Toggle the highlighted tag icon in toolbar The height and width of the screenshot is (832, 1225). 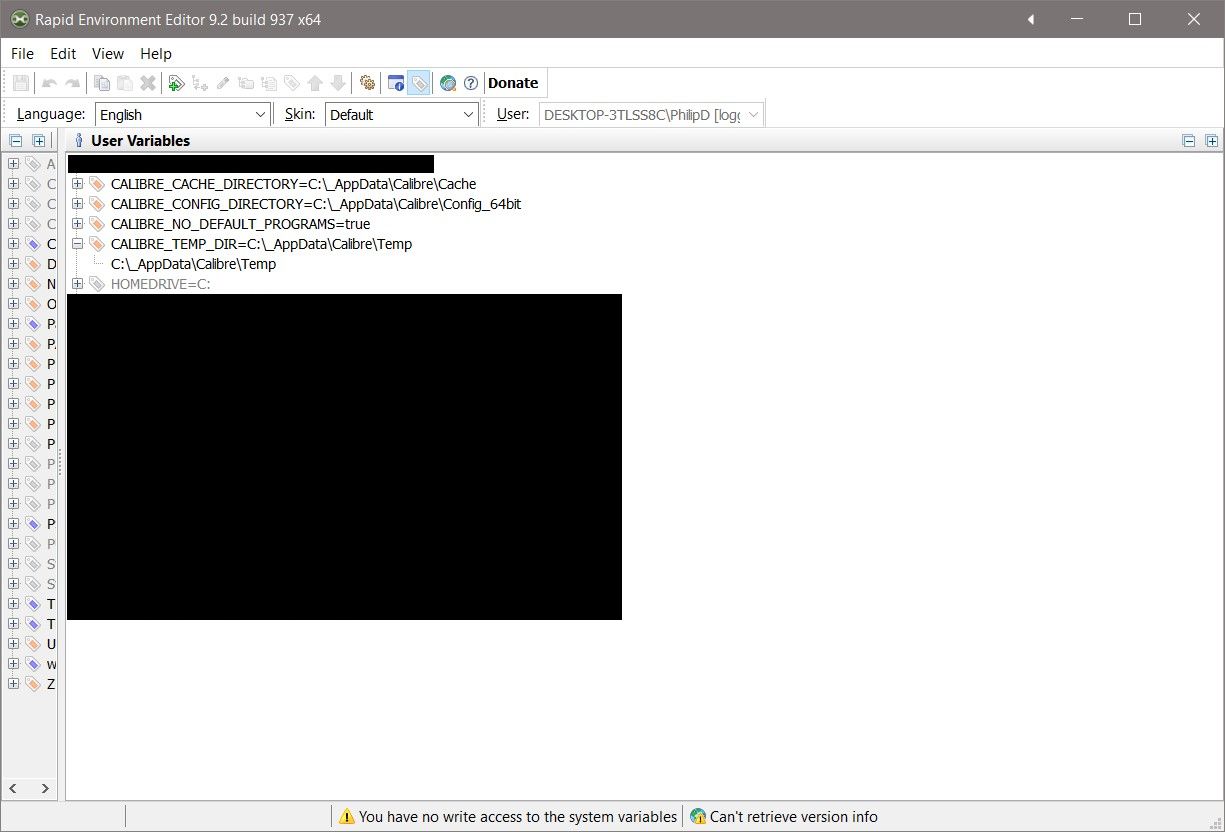tap(419, 83)
